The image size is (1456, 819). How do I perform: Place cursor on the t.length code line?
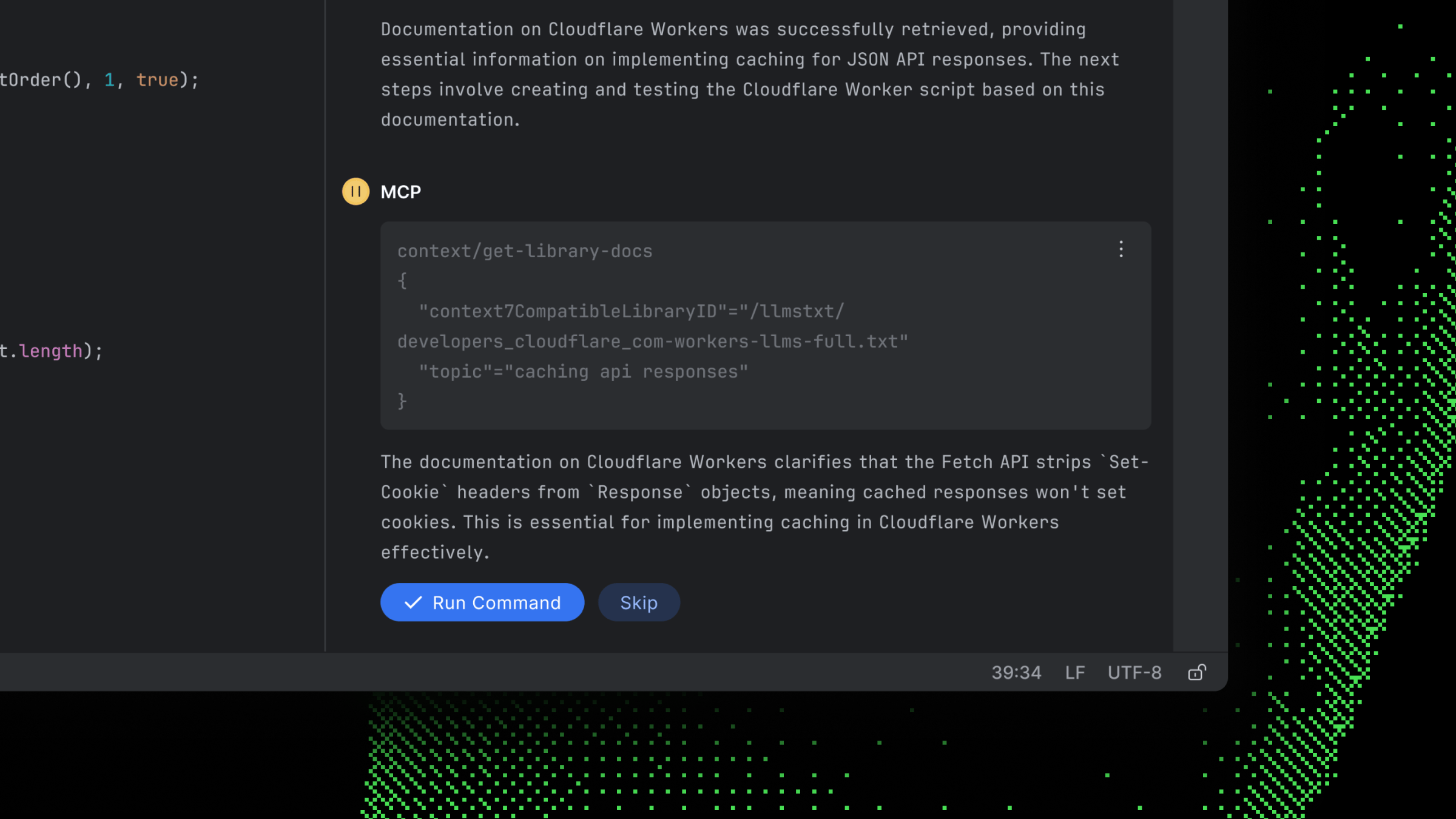[x=52, y=351]
